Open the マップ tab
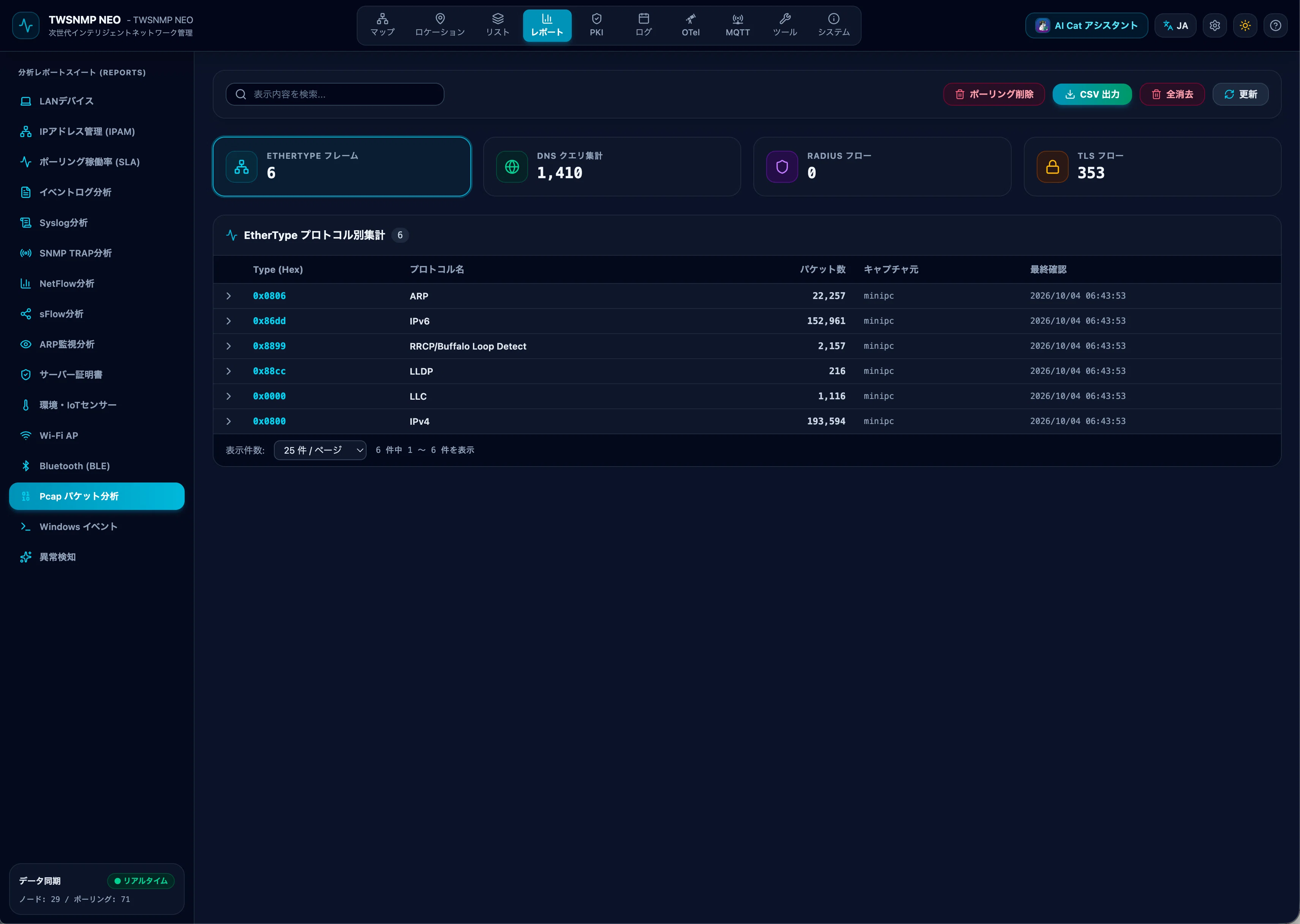The image size is (1300, 924). pyautogui.click(x=382, y=25)
